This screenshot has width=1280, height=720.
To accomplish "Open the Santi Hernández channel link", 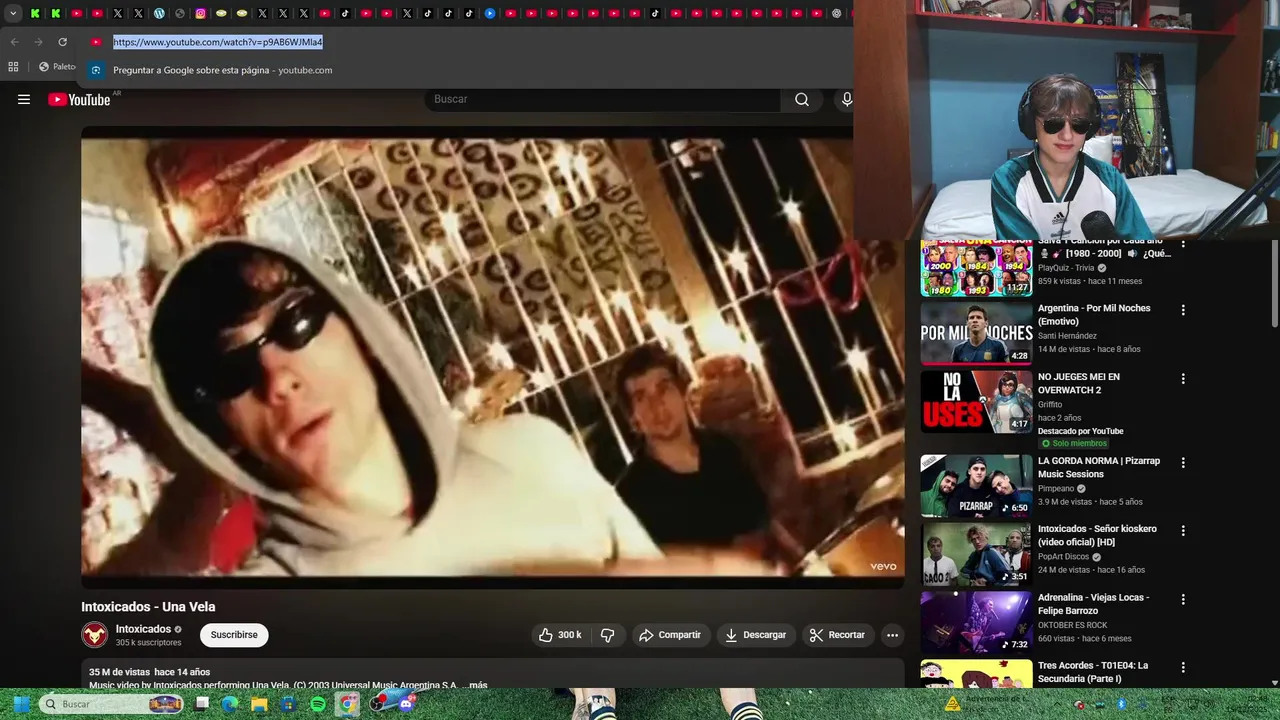I will 1067,336.
